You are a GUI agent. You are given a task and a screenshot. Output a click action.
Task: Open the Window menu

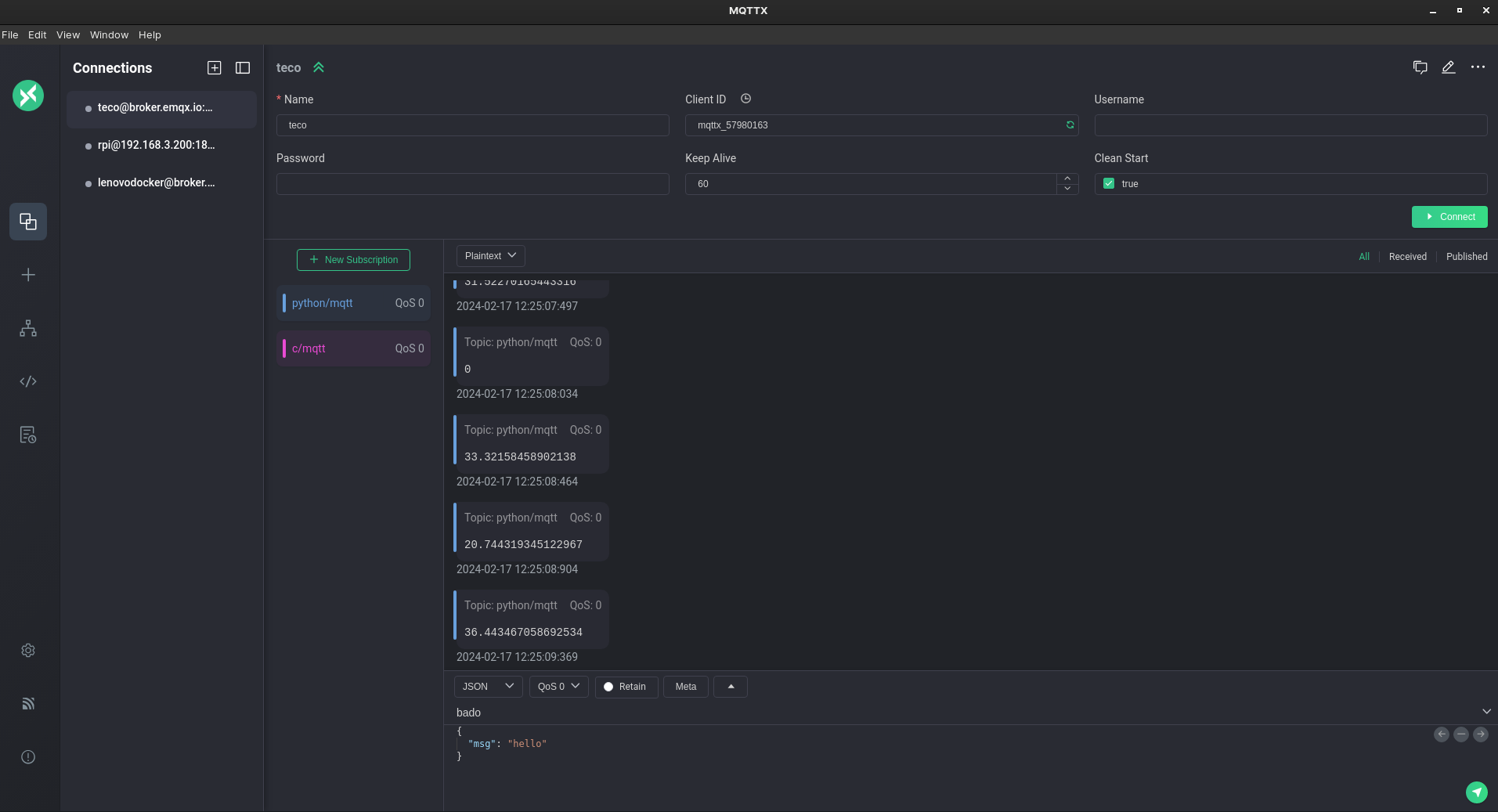tap(109, 34)
